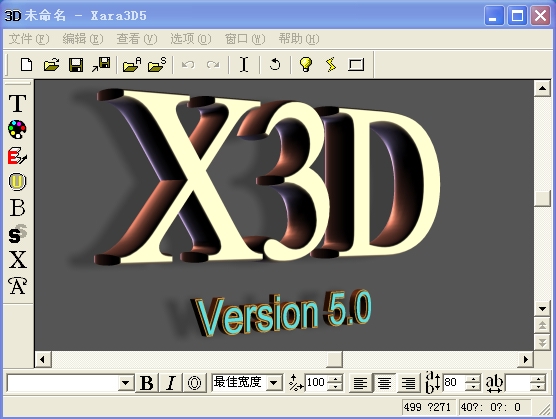The image size is (556, 419).
Task: Decrease the line spacing 80 stepper
Action: [x=473, y=387]
